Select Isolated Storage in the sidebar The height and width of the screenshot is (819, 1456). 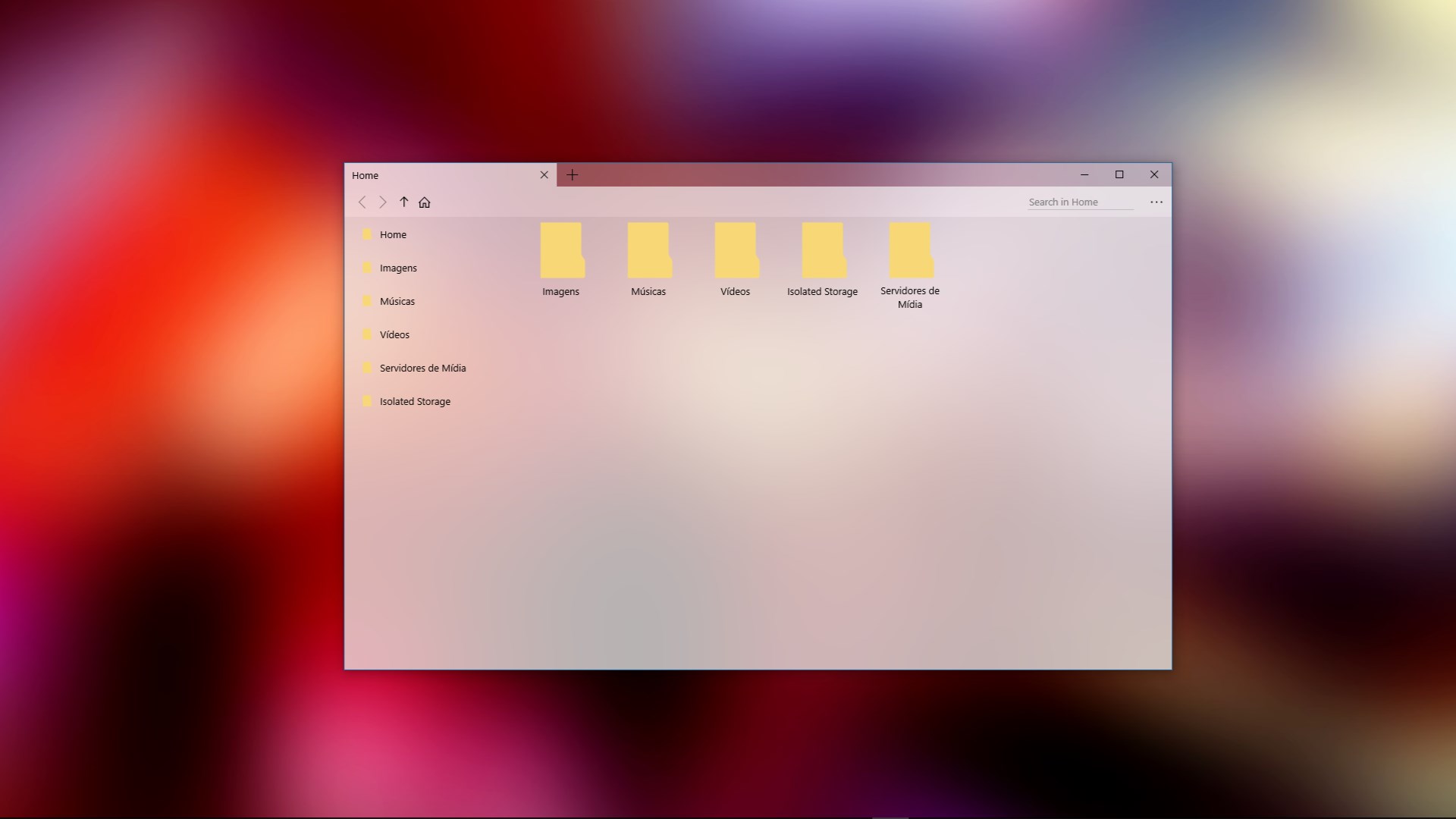[x=414, y=401]
